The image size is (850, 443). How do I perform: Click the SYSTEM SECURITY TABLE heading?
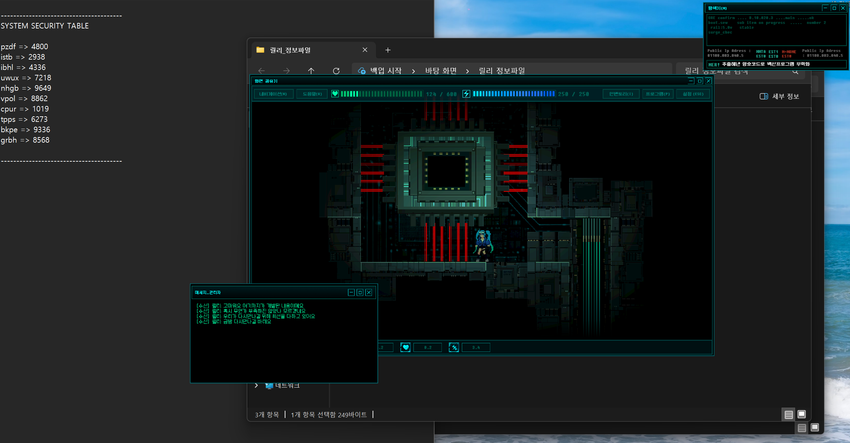(44, 25)
